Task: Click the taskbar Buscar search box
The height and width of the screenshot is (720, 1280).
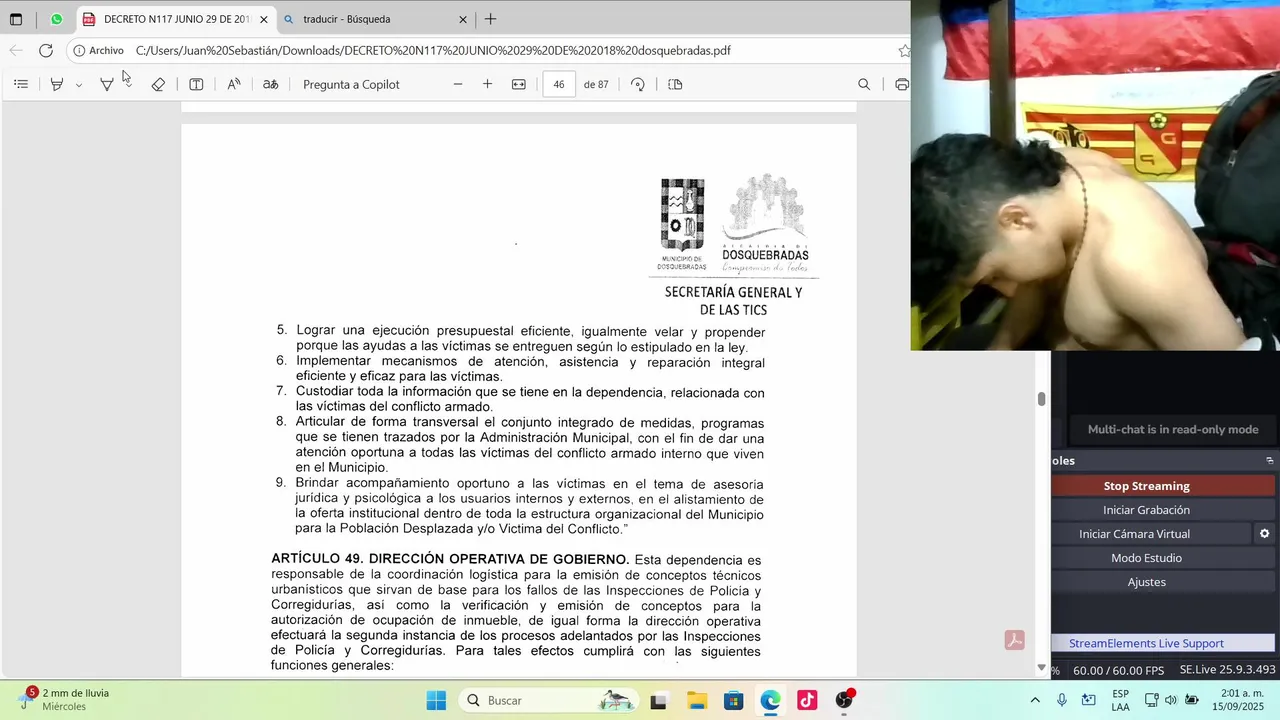Action: point(549,700)
